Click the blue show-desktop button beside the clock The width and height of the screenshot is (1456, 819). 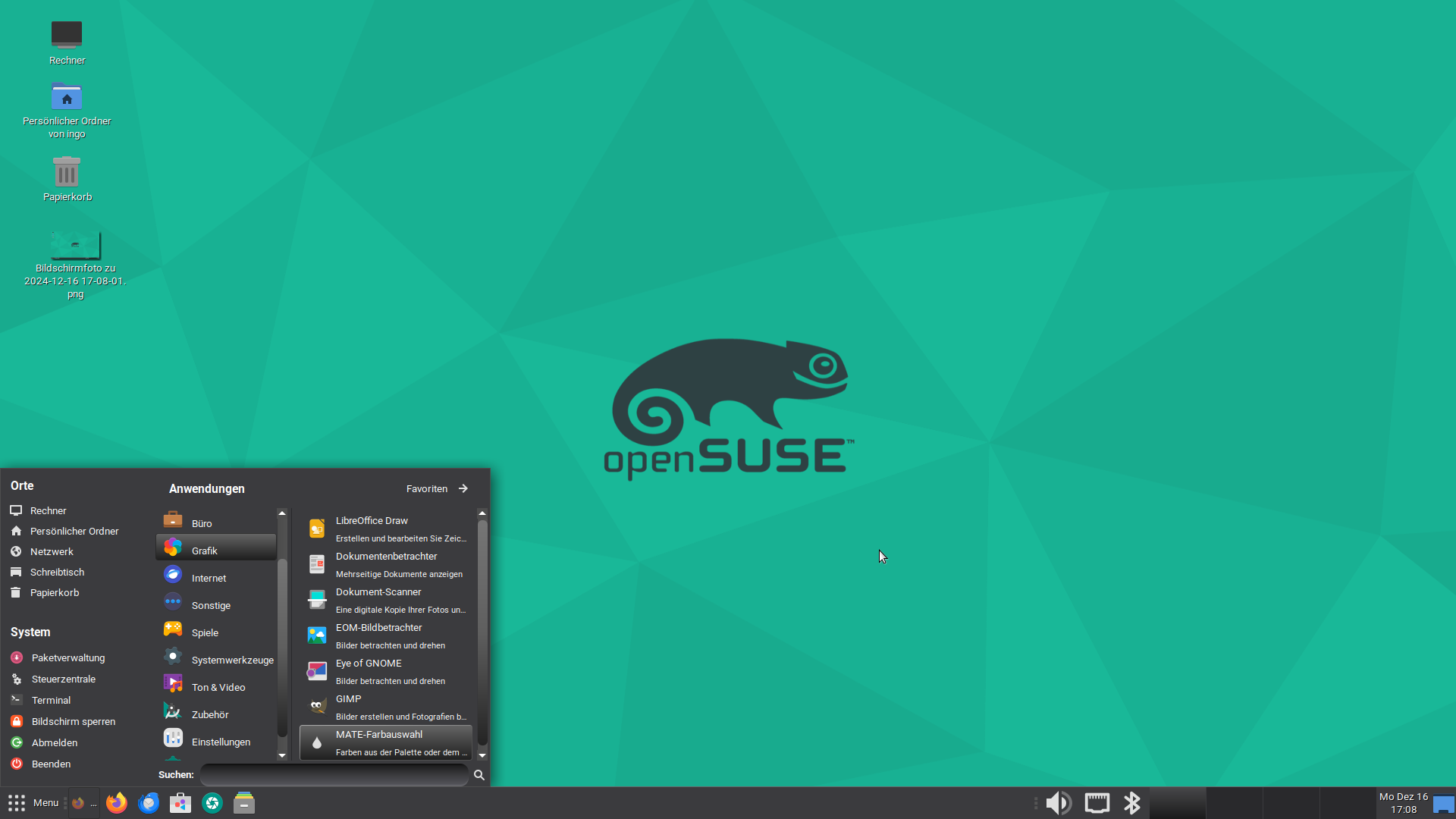tap(1444, 803)
